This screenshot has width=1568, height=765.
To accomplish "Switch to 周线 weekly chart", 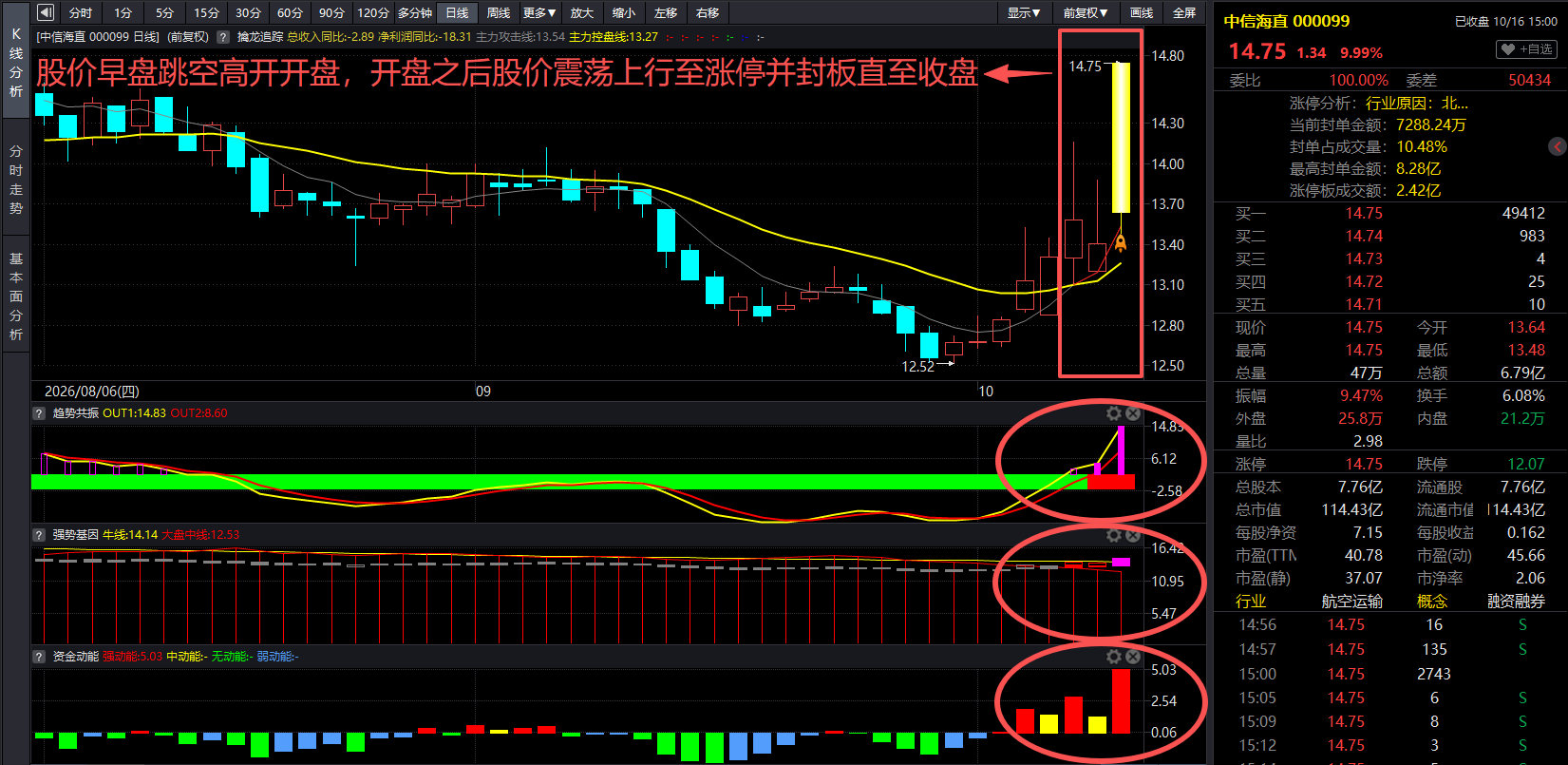I will tap(499, 12).
